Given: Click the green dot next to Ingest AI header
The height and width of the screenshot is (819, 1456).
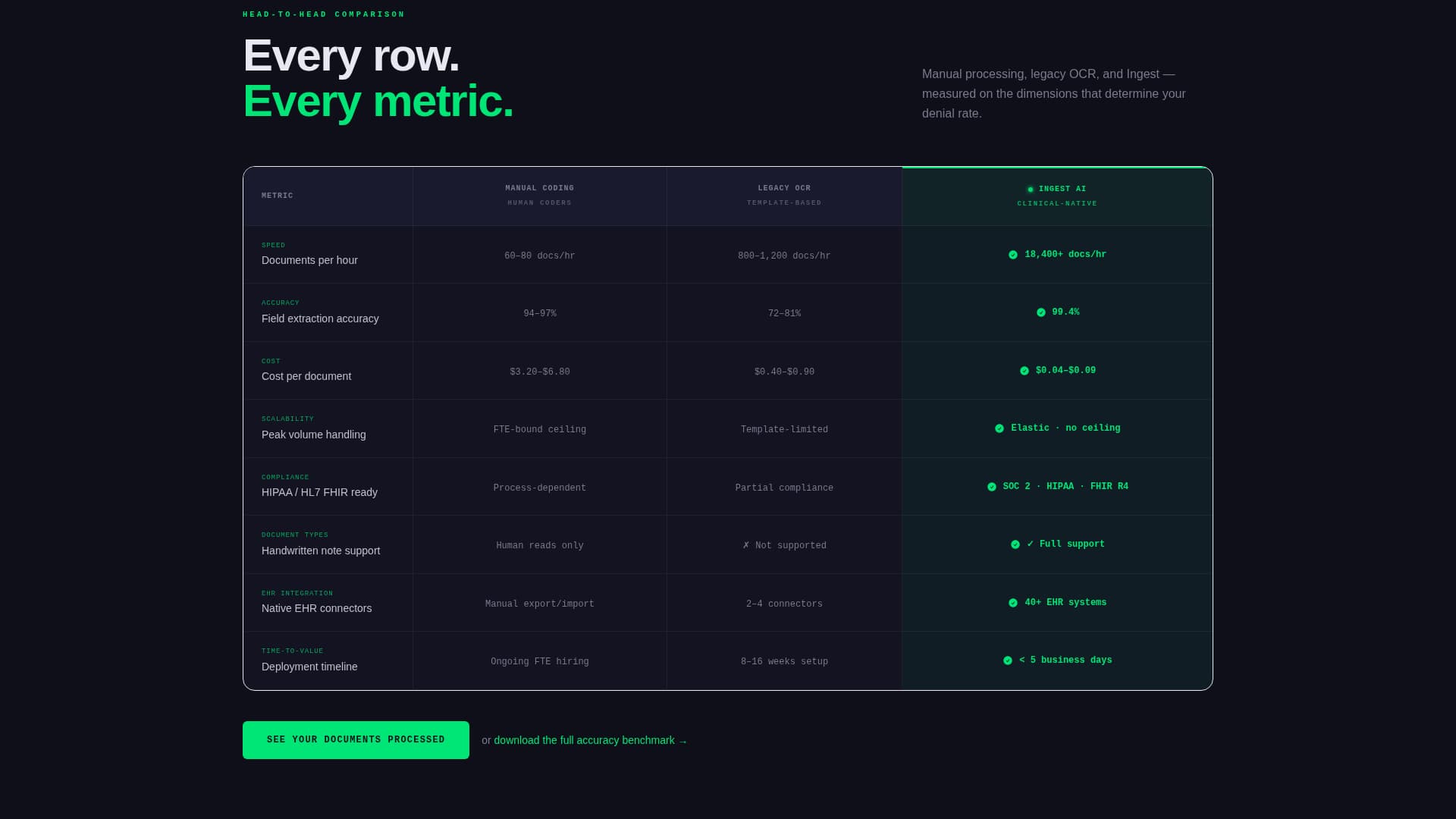Looking at the screenshot, I should (x=1031, y=190).
